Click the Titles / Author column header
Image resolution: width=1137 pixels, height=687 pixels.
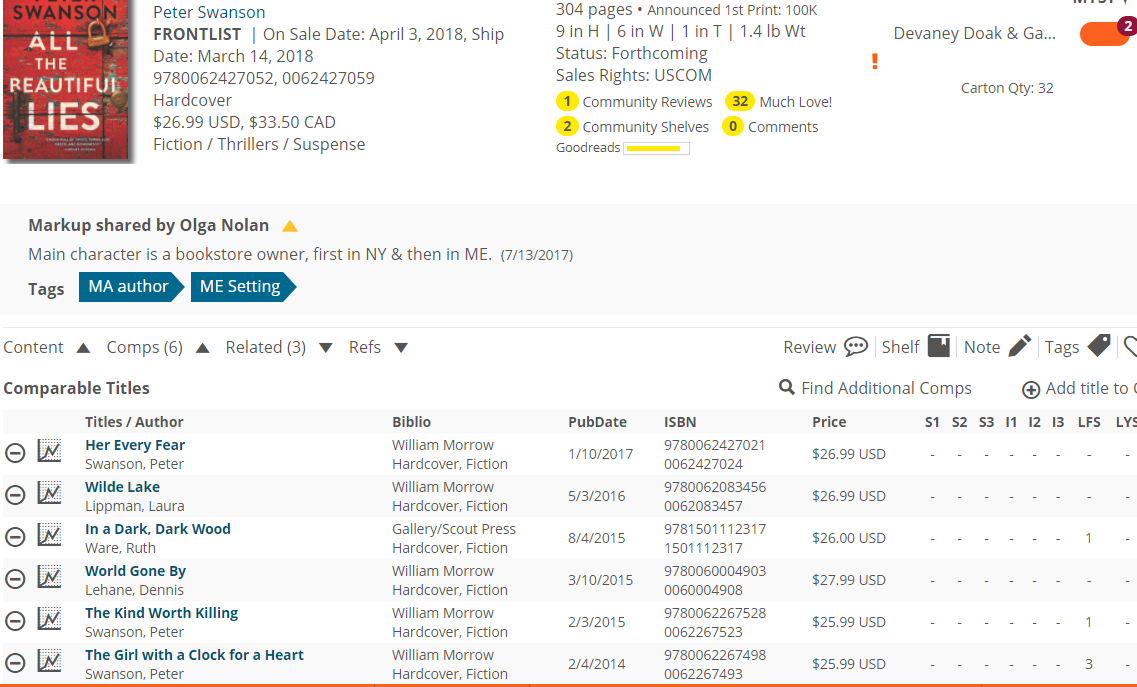134,421
